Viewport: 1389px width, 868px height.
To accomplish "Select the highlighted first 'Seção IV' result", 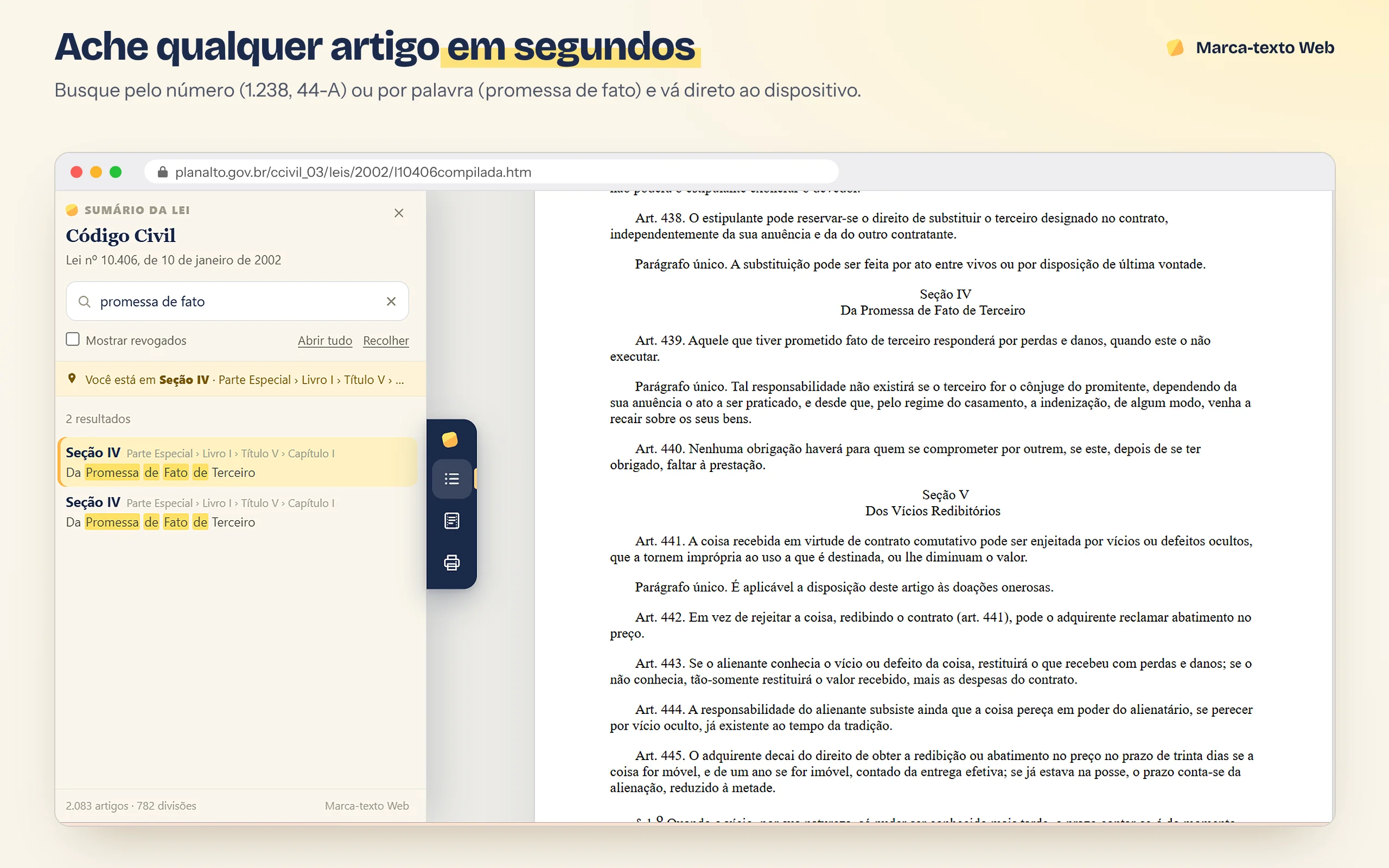I will (238, 462).
